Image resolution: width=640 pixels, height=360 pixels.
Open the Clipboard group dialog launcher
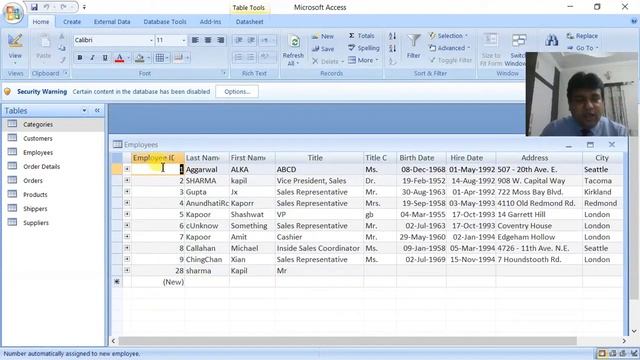pyautogui.click(x=66, y=73)
